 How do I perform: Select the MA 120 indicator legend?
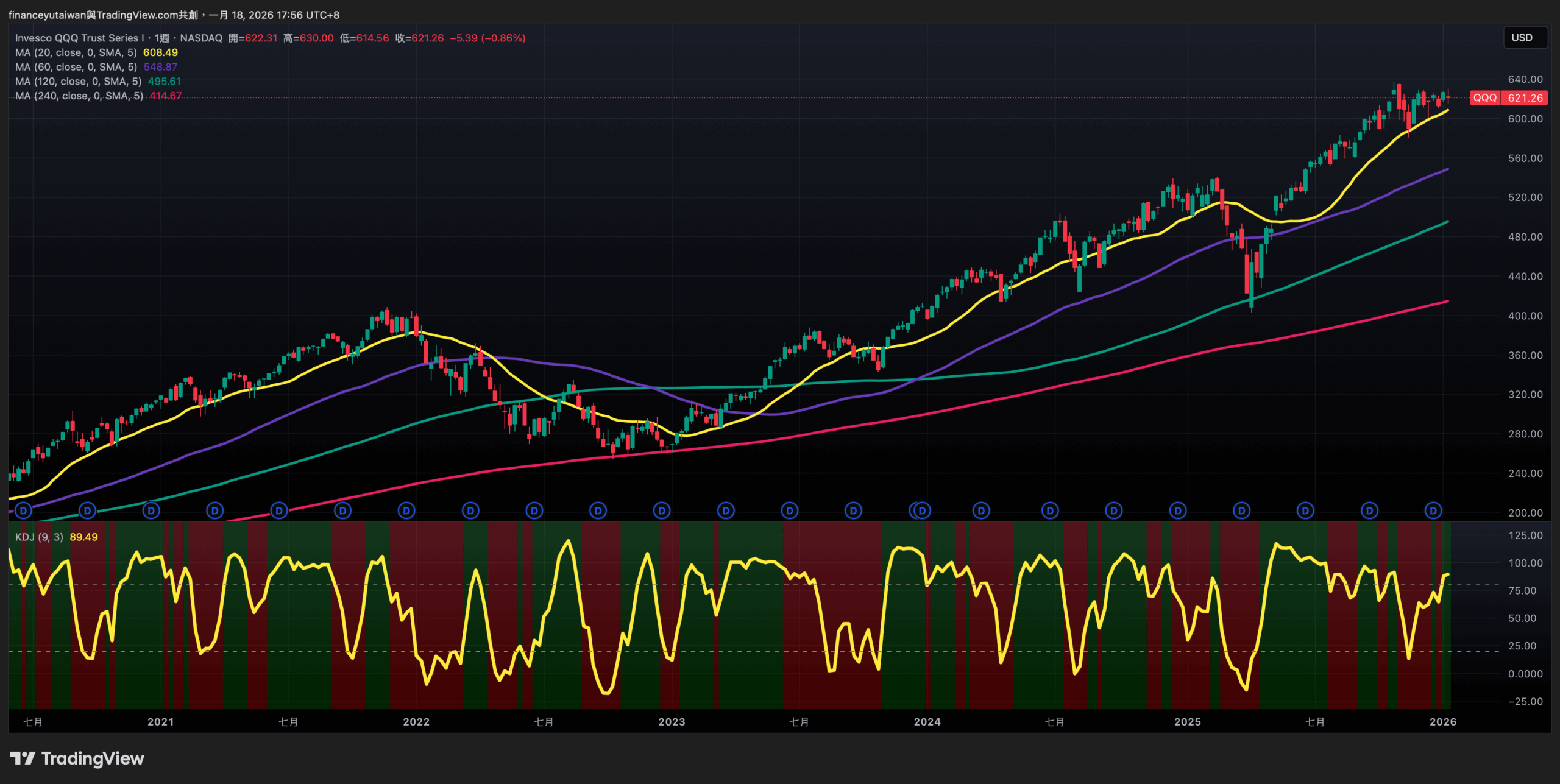point(78,82)
